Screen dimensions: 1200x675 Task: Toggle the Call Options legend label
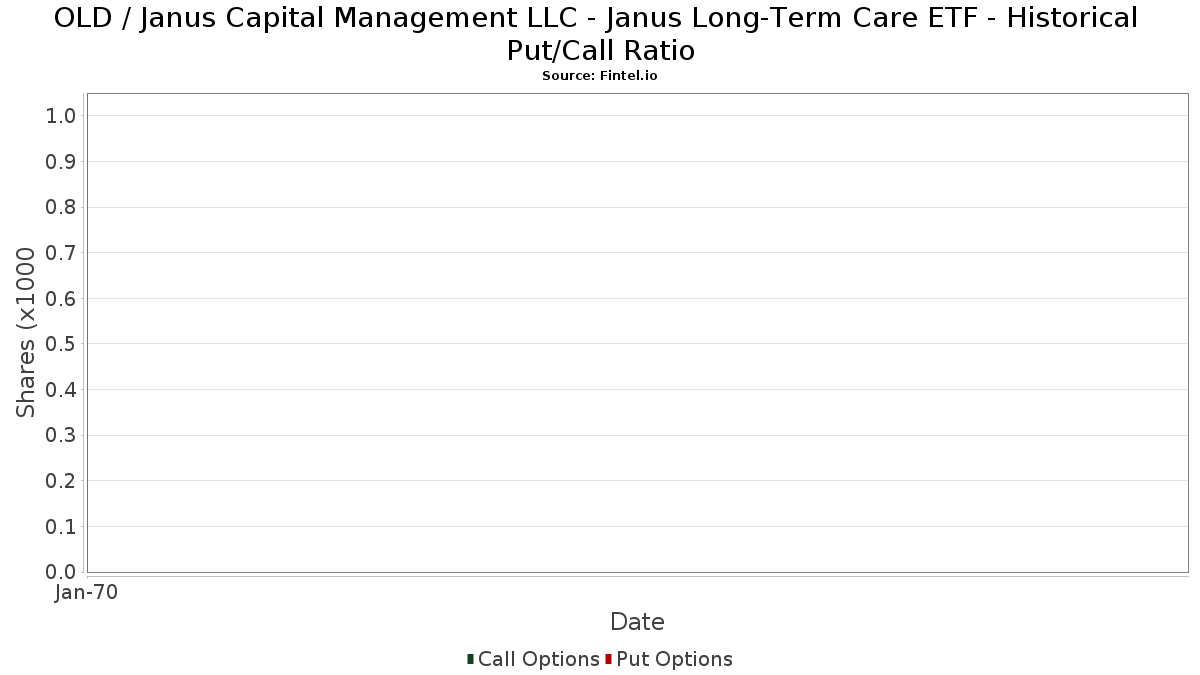pyautogui.click(x=539, y=659)
